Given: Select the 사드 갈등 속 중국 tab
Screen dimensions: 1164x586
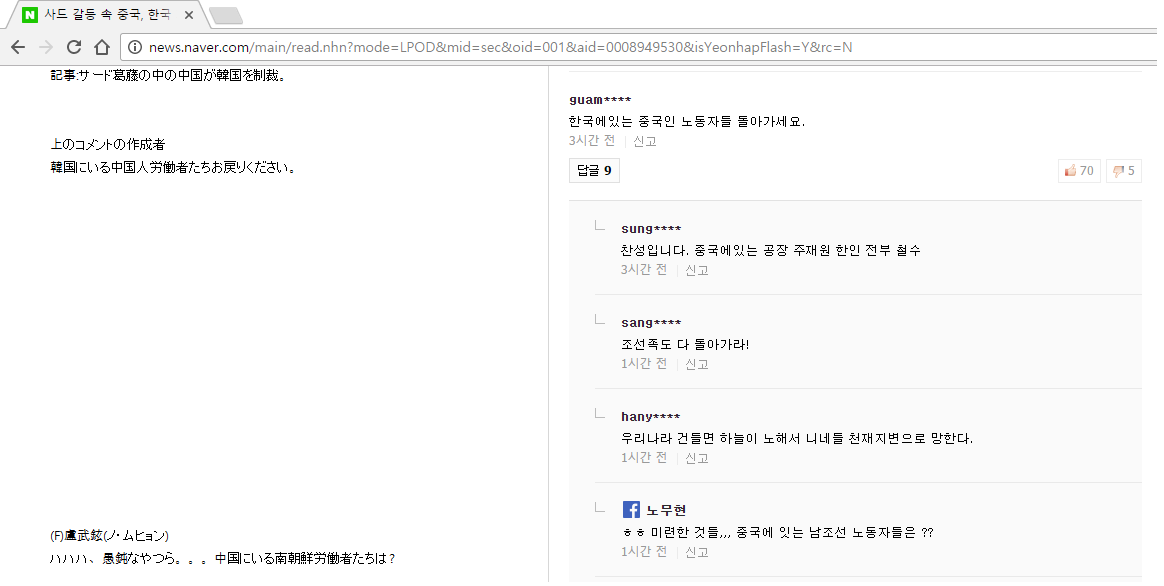Looking at the screenshot, I should (105, 15).
